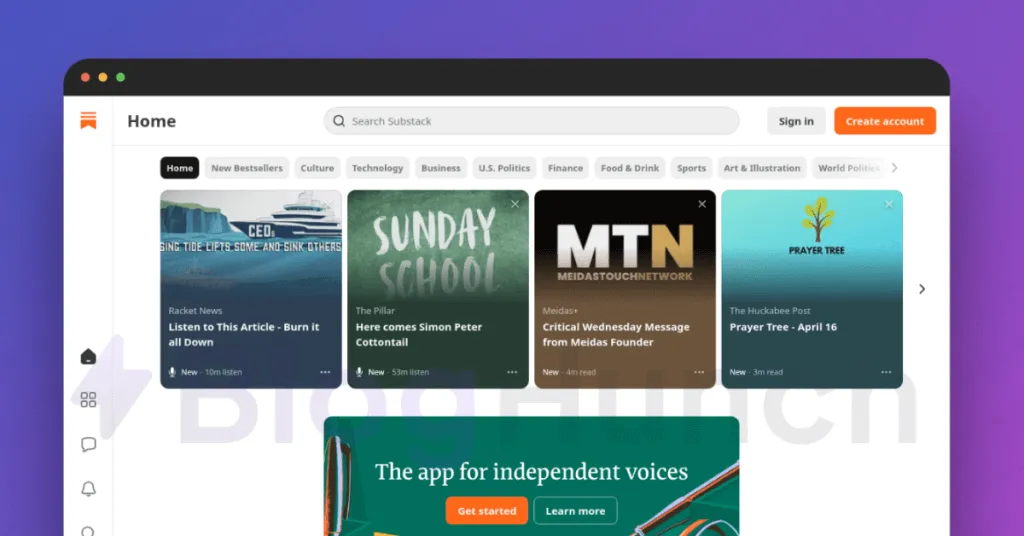Click the 'Home' page heading
This screenshot has height=536, width=1024.
point(152,121)
